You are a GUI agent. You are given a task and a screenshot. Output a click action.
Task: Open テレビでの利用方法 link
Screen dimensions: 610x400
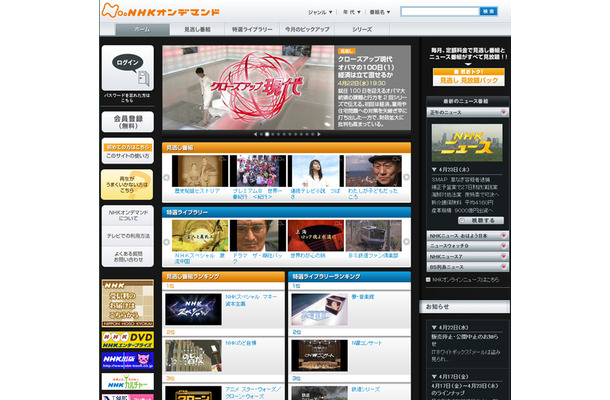pyautogui.click(x=128, y=236)
